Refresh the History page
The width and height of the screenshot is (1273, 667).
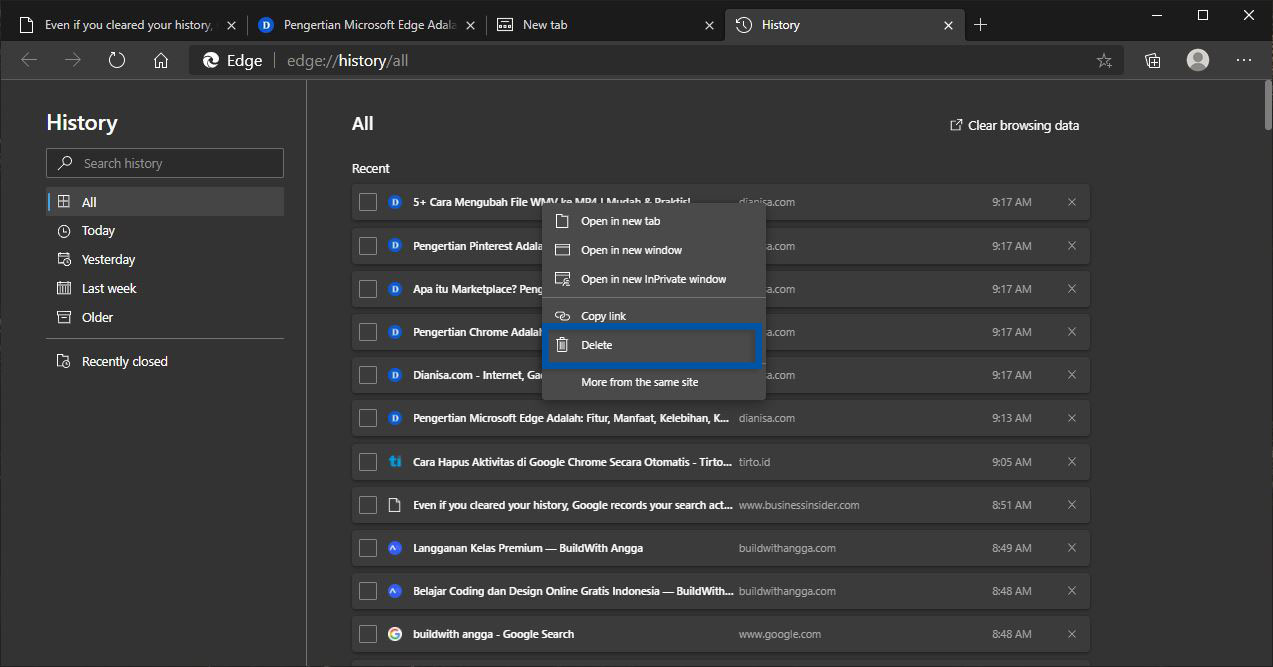(x=117, y=60)
